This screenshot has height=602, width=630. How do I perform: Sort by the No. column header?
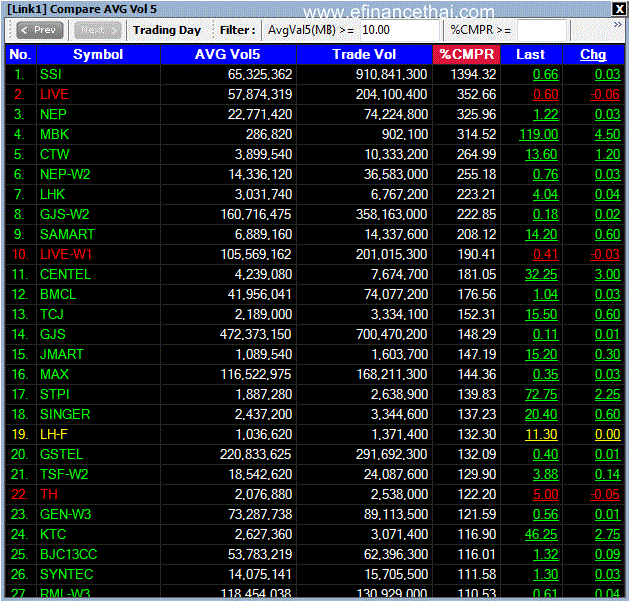21,54
